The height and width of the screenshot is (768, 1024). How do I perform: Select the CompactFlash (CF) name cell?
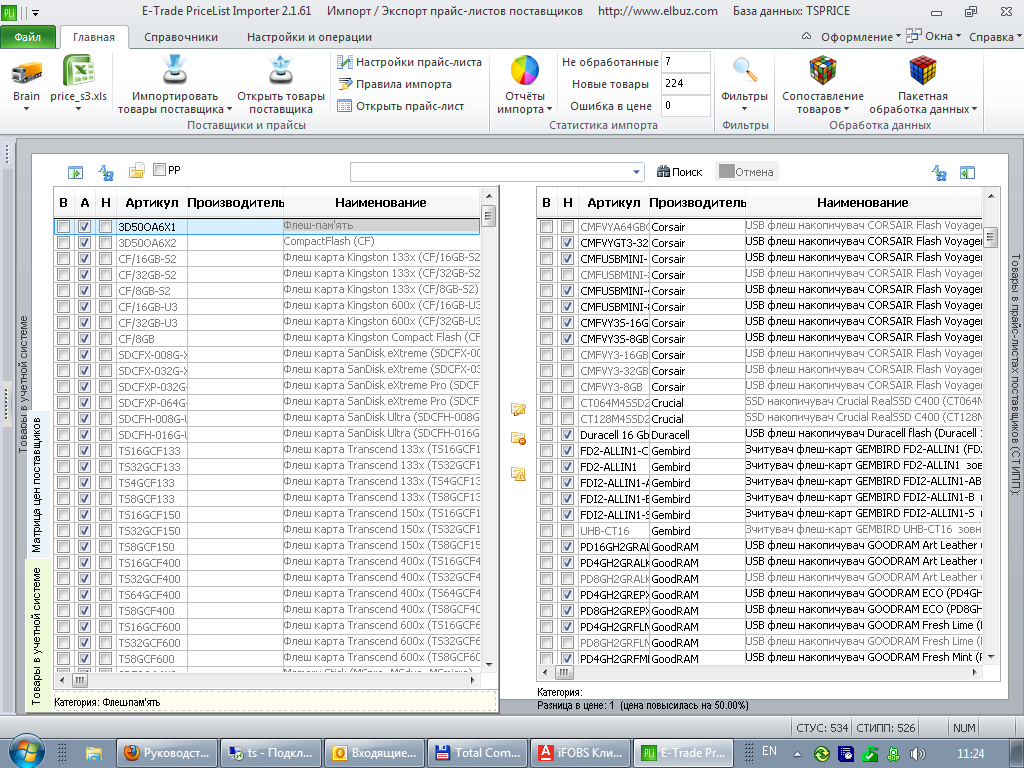(x=381, y=242)
